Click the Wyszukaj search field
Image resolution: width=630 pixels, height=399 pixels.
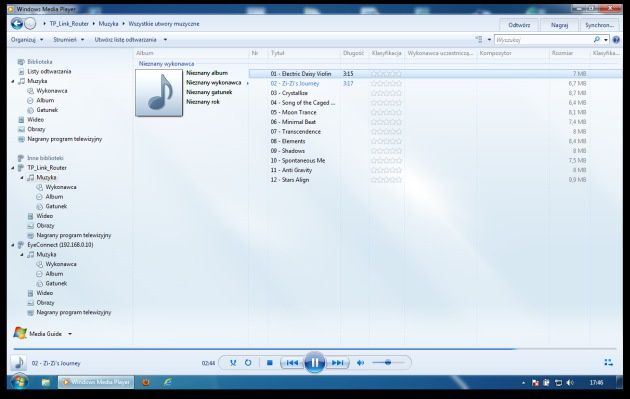(543, 40)
